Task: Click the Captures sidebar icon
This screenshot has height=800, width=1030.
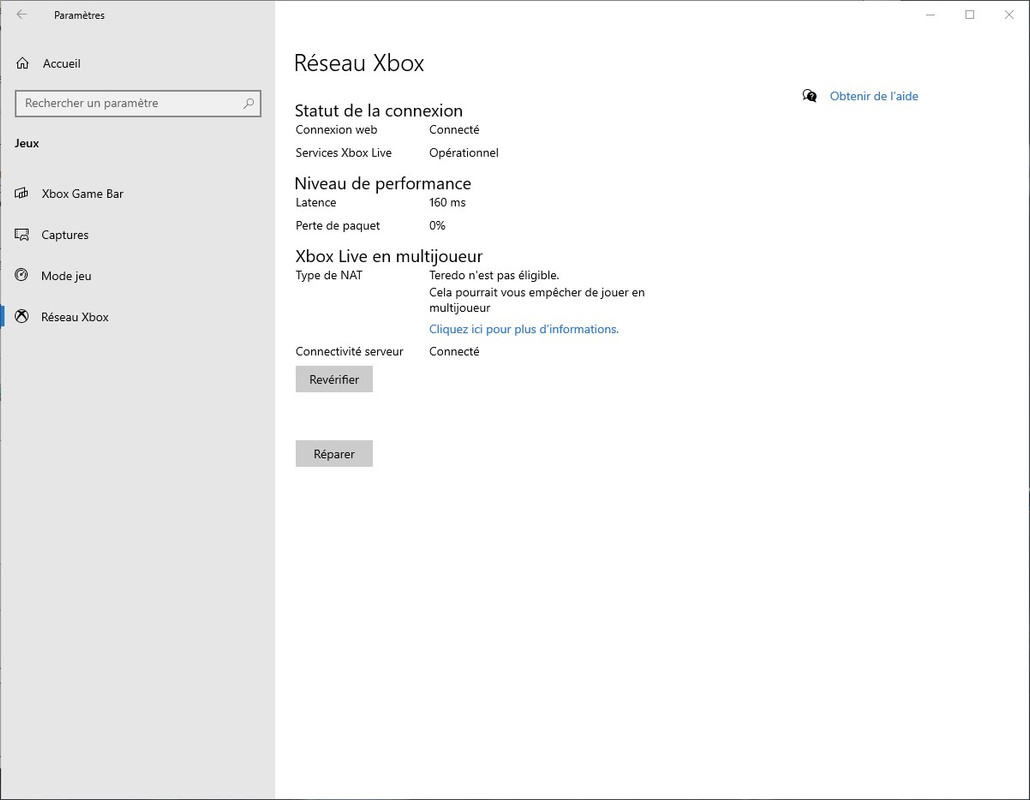Action: [x=22, y=234]
